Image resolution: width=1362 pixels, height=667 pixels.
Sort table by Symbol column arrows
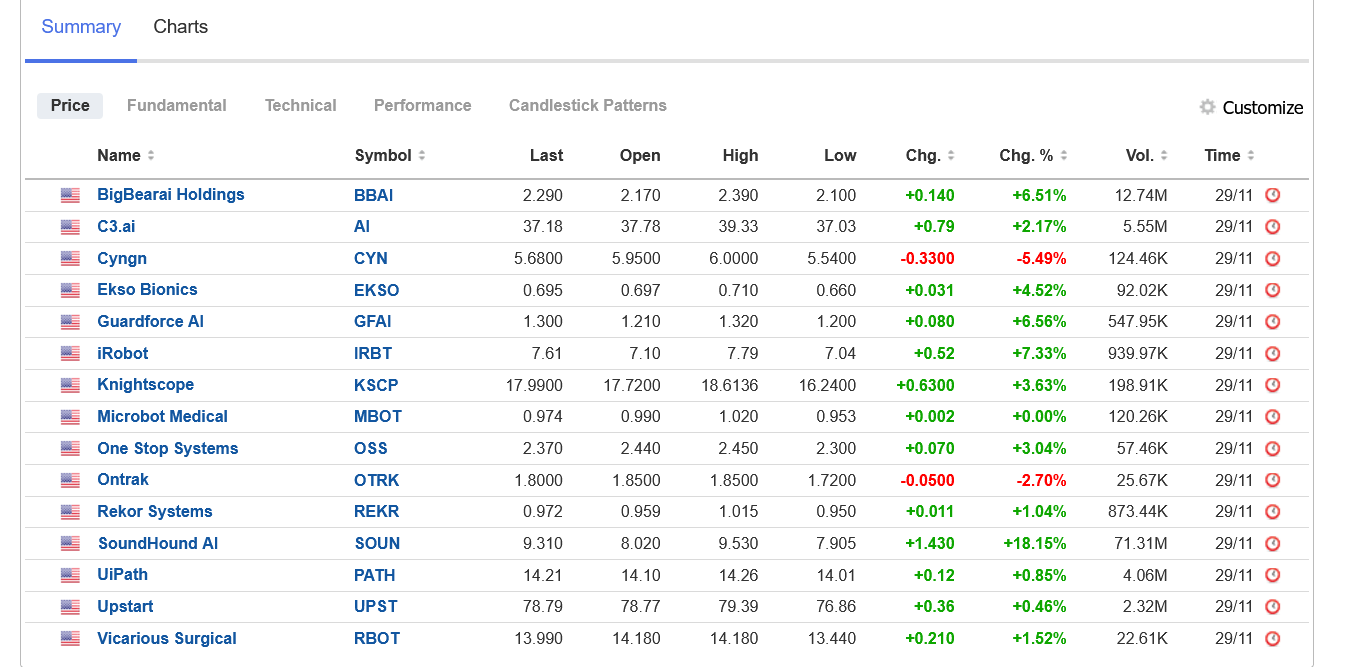[x=422, y=156]
